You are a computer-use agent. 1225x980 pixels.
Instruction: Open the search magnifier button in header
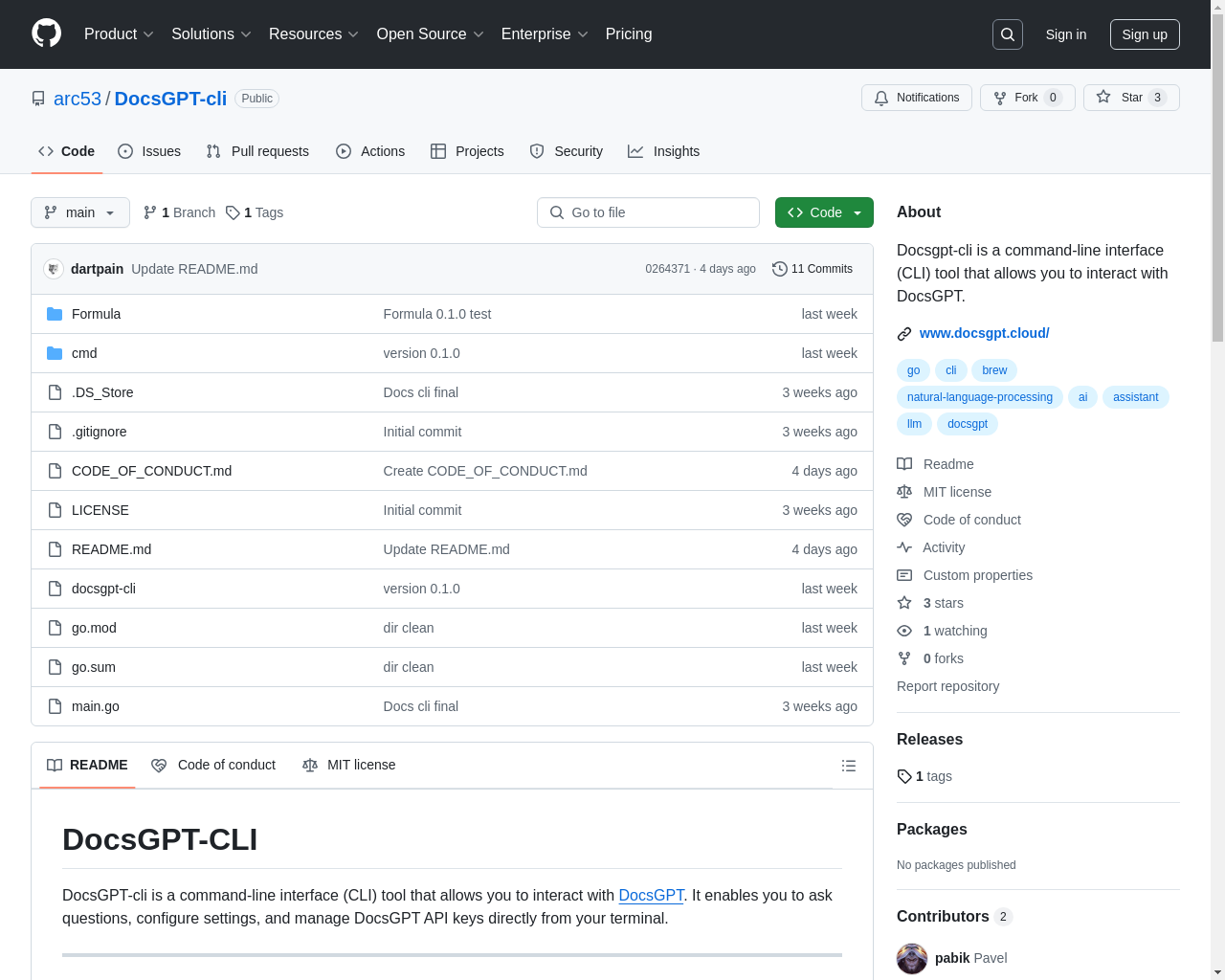1008,34
